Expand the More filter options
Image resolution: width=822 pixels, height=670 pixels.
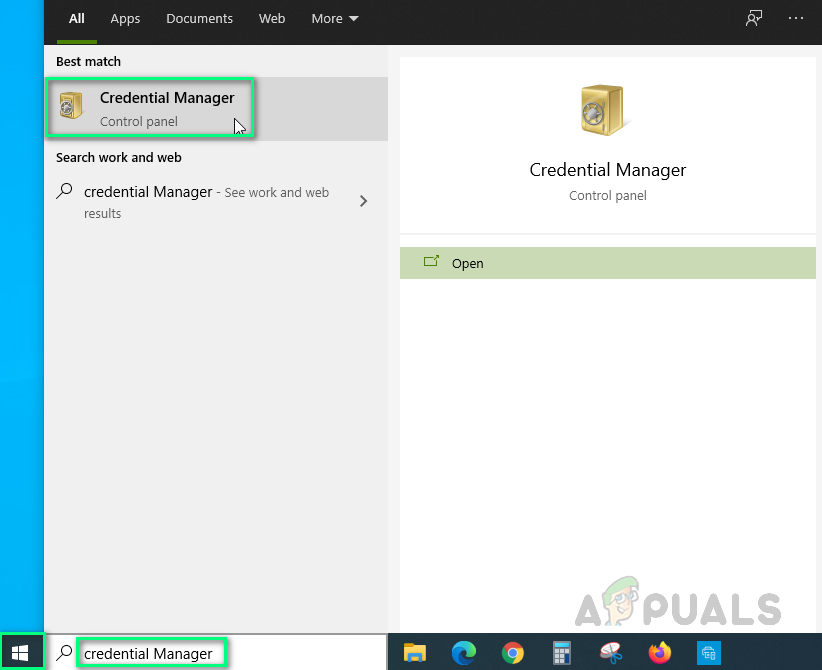pos(334,18)
